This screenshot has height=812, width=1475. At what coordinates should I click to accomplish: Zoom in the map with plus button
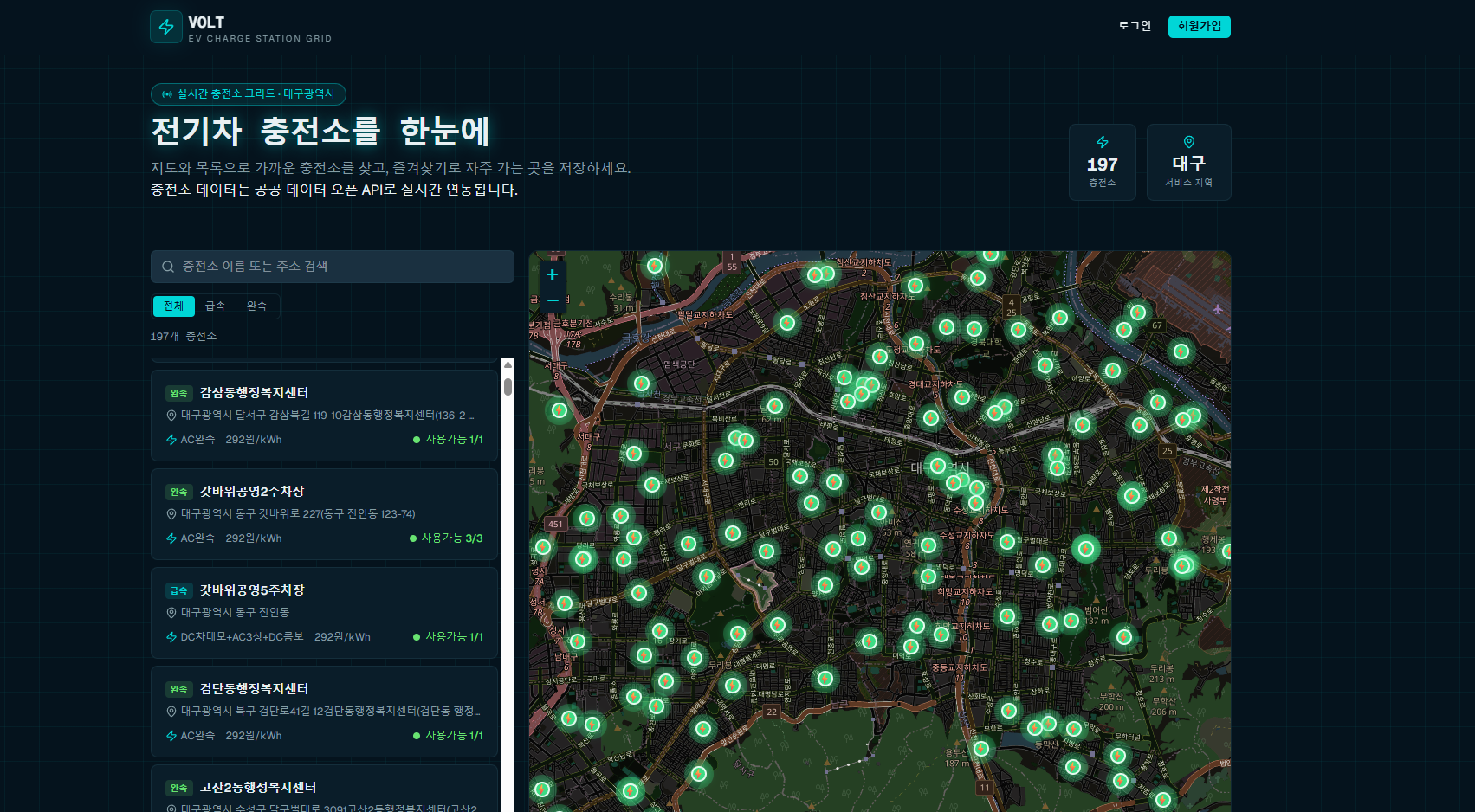tap(552, 274)
